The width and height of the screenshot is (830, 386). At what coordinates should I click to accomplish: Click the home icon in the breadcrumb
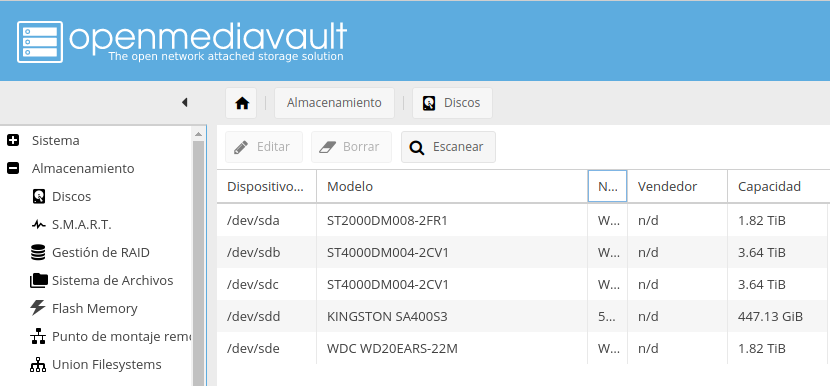(x=241, y=103)
